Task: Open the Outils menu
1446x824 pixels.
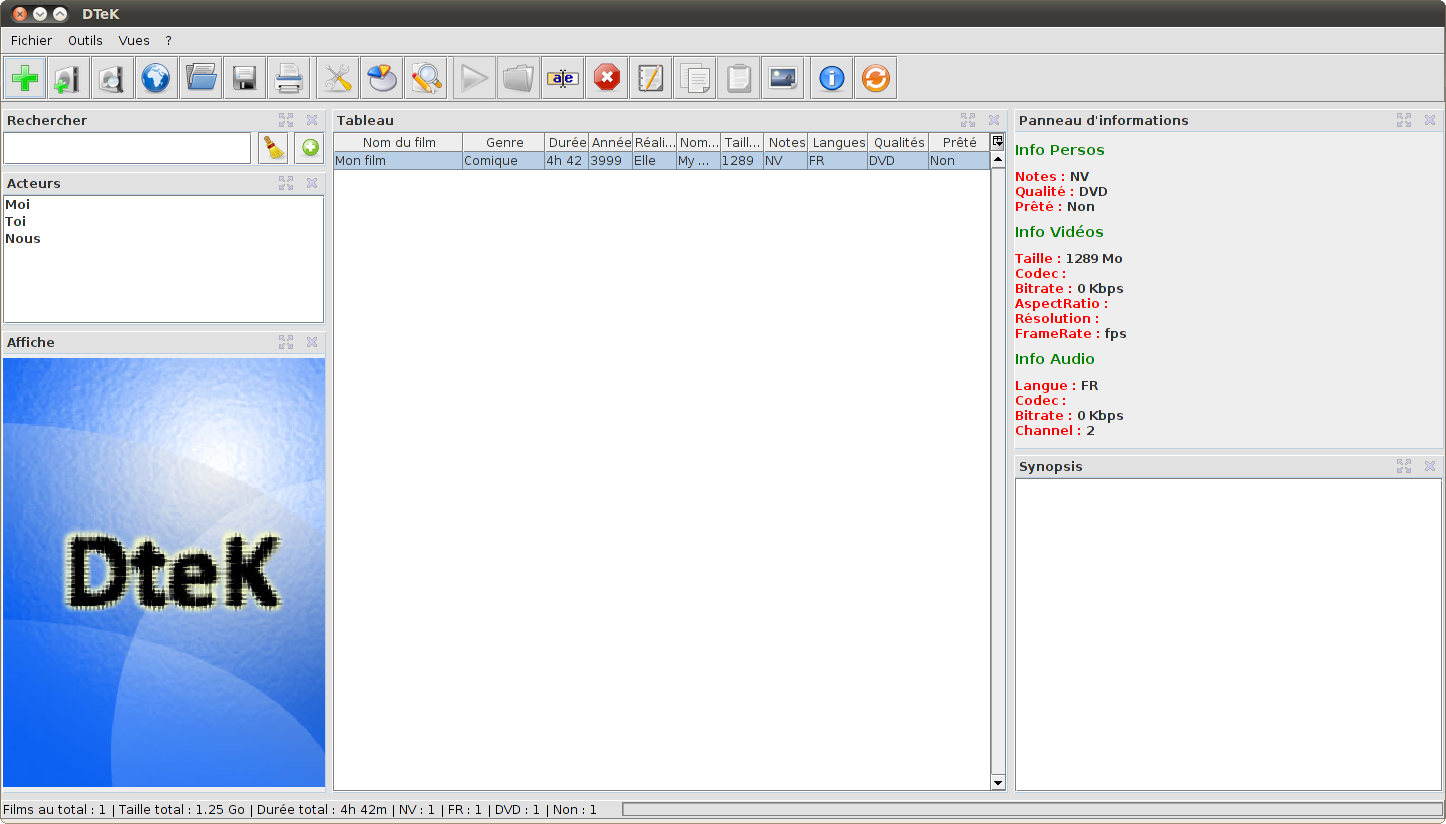Action: coord(85,41)
